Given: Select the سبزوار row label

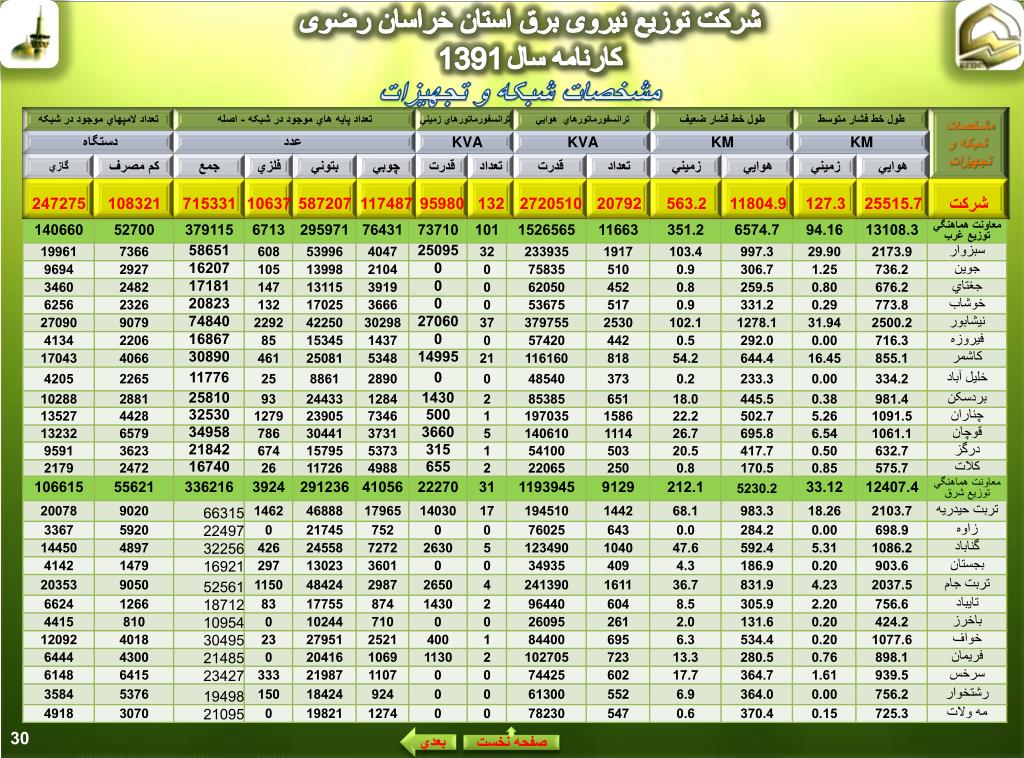Looking at the screenshot, I should [967, 251].
